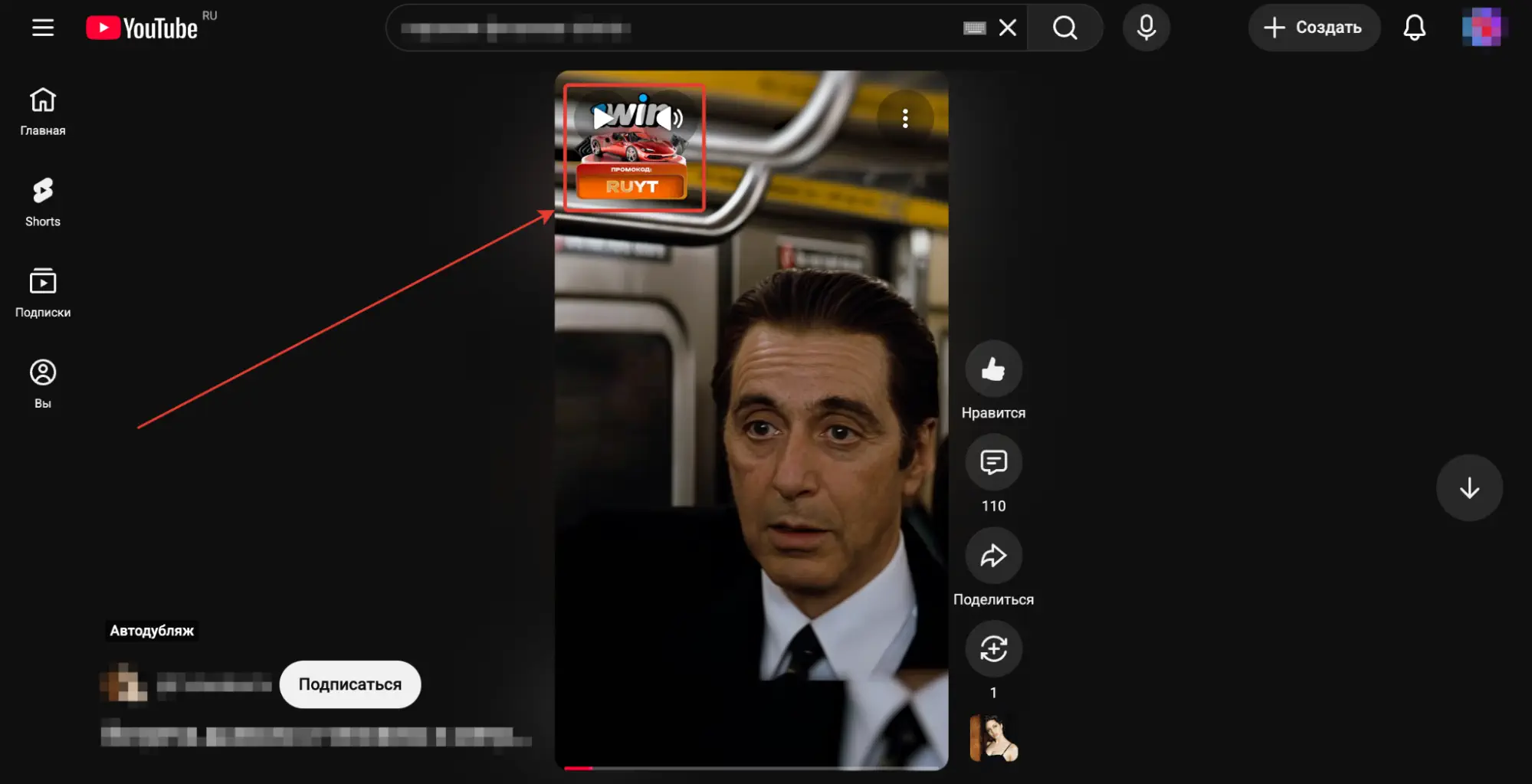Screen dimensions: 1532x784
Task: Start voice search with microphone
Action: coord(1146,28)
